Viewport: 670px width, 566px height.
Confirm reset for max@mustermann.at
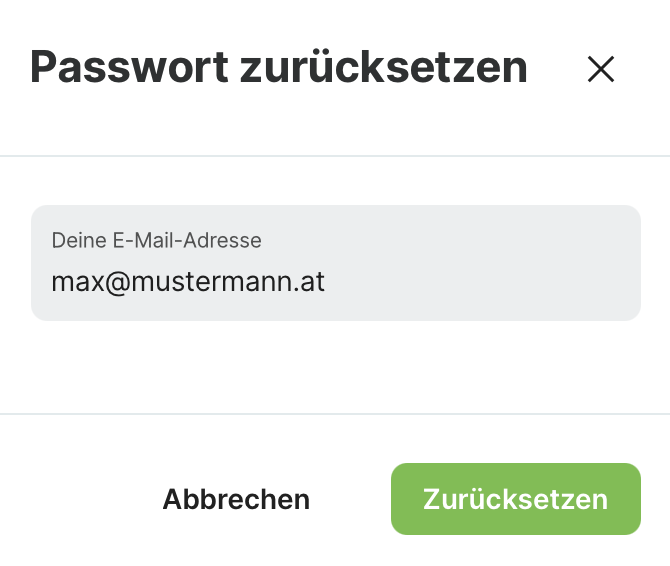pyautogui.click(x=515, y=499)
